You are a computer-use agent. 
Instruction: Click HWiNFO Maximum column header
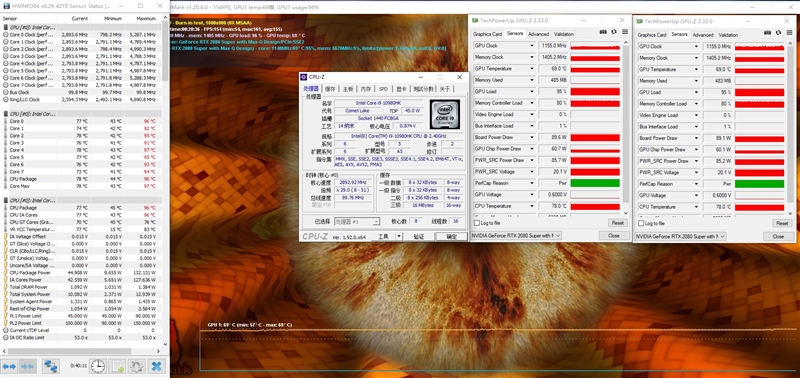[142, 18]
